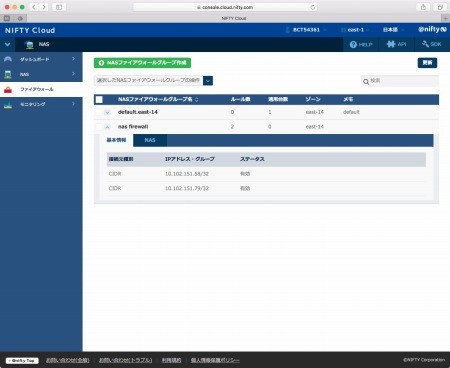Check the nas firewall row checkbox

[99, 127]
